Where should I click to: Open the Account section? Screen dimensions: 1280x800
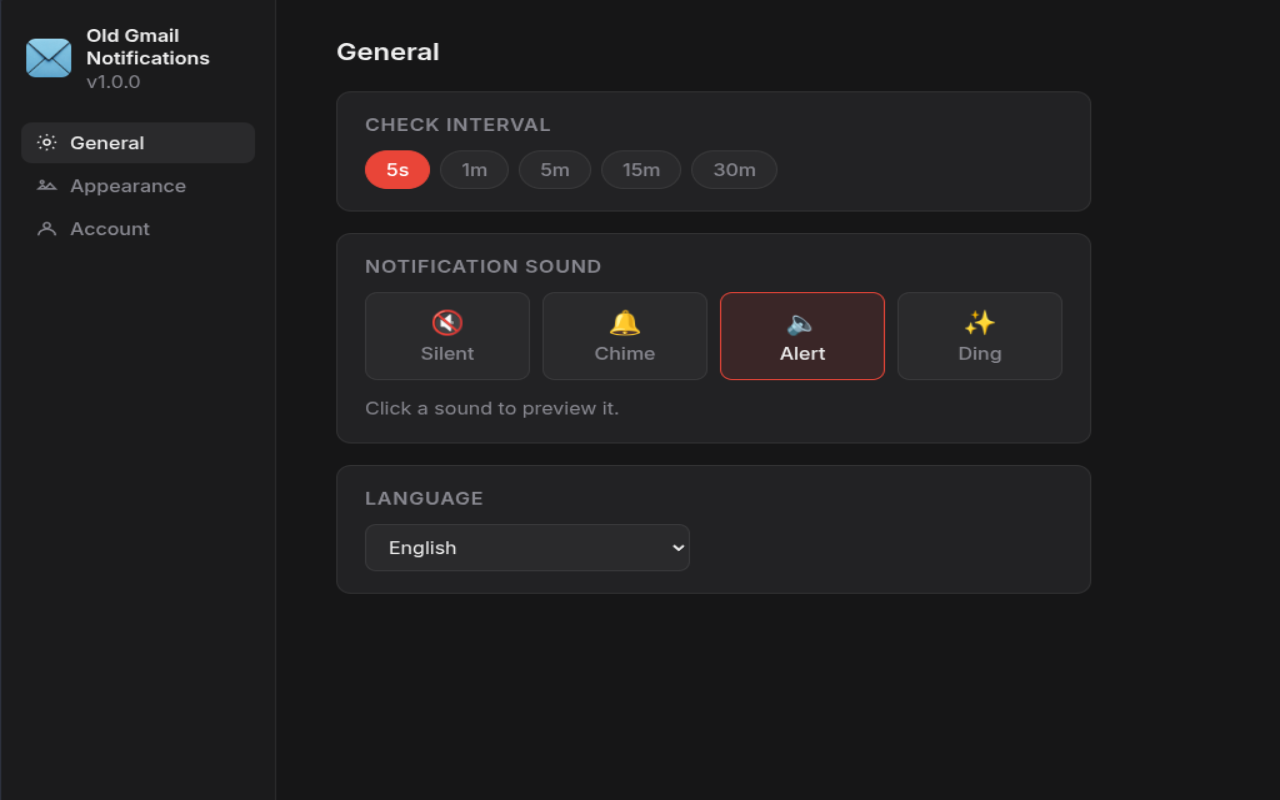[138, 229]
